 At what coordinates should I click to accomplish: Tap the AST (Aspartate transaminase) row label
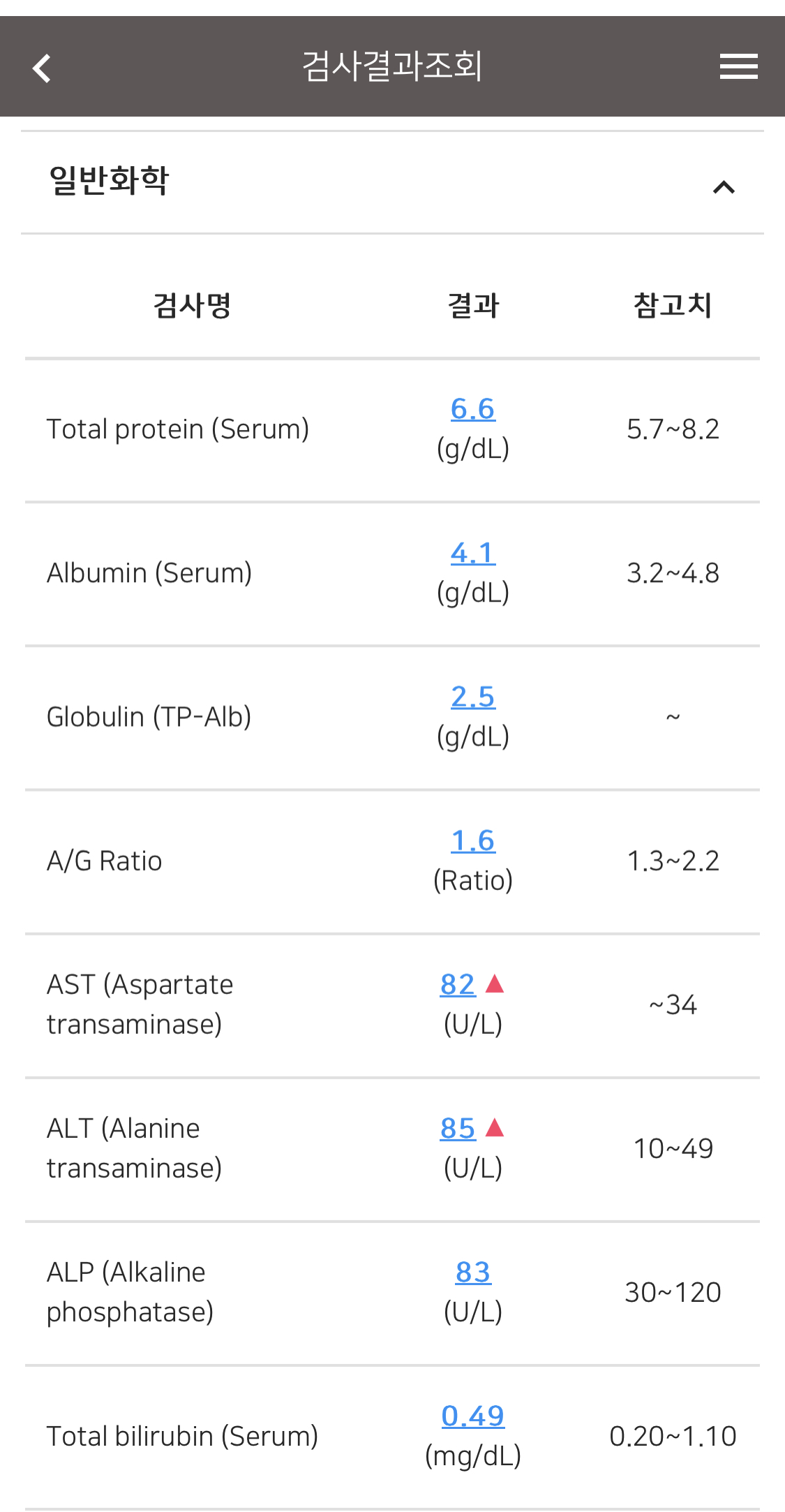click(x=140, y=1005)
